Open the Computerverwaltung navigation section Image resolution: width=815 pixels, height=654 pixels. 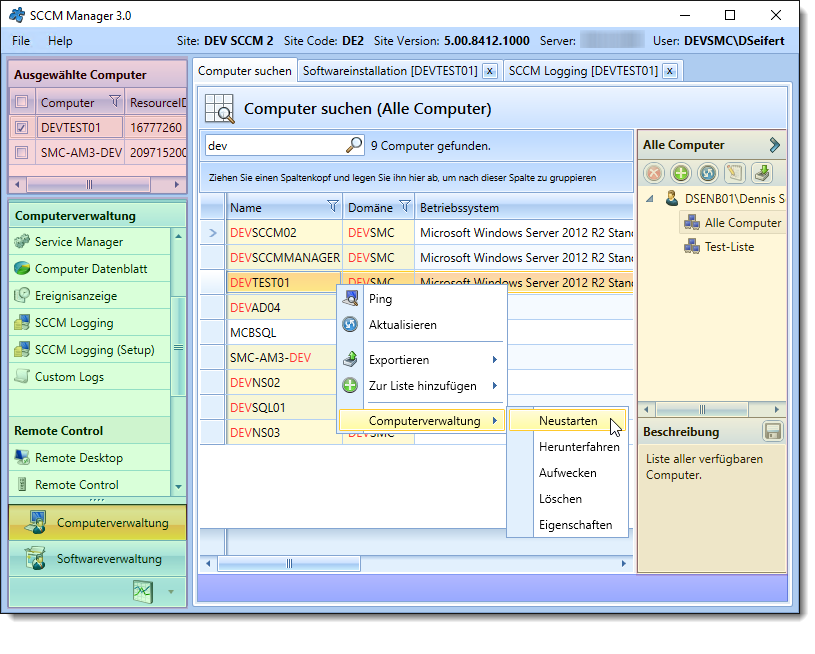(x=98, y=522)
